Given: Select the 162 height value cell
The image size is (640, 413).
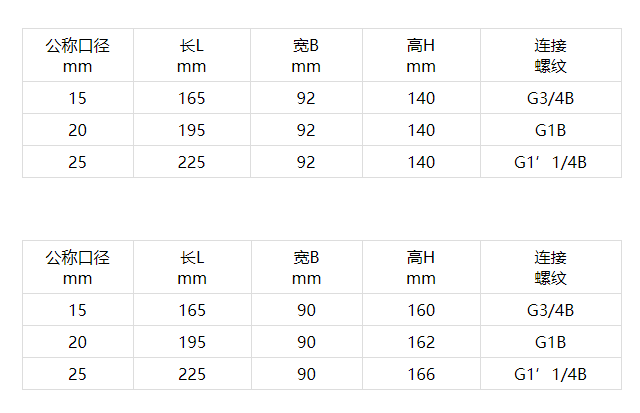Looking at the screenshot, I should [421, 342].
